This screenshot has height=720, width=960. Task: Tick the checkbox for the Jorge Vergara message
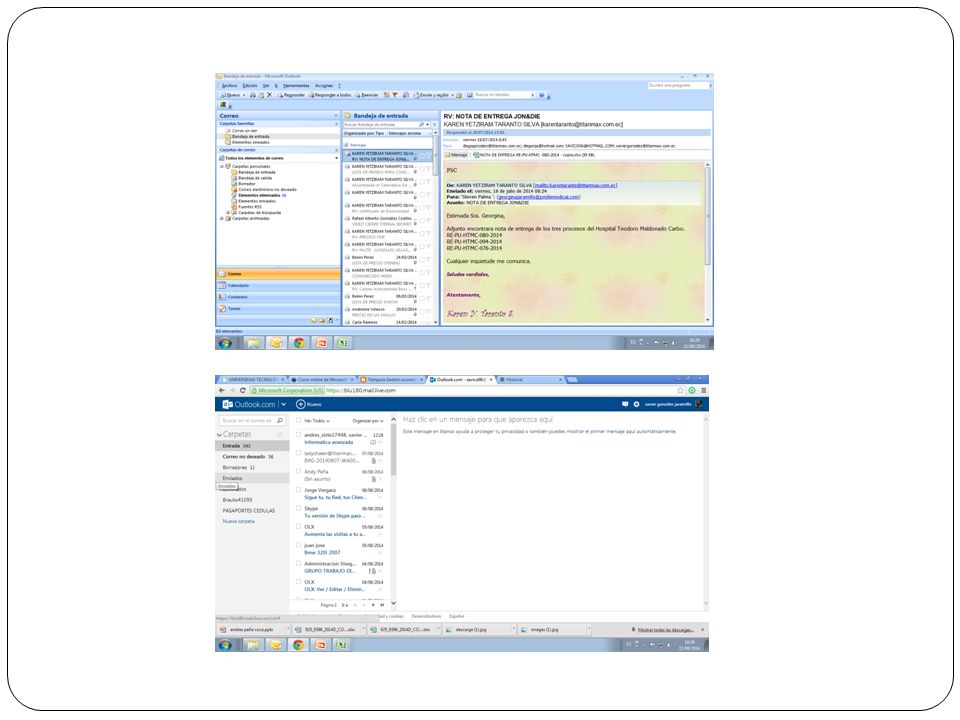(x=299, y=490)
